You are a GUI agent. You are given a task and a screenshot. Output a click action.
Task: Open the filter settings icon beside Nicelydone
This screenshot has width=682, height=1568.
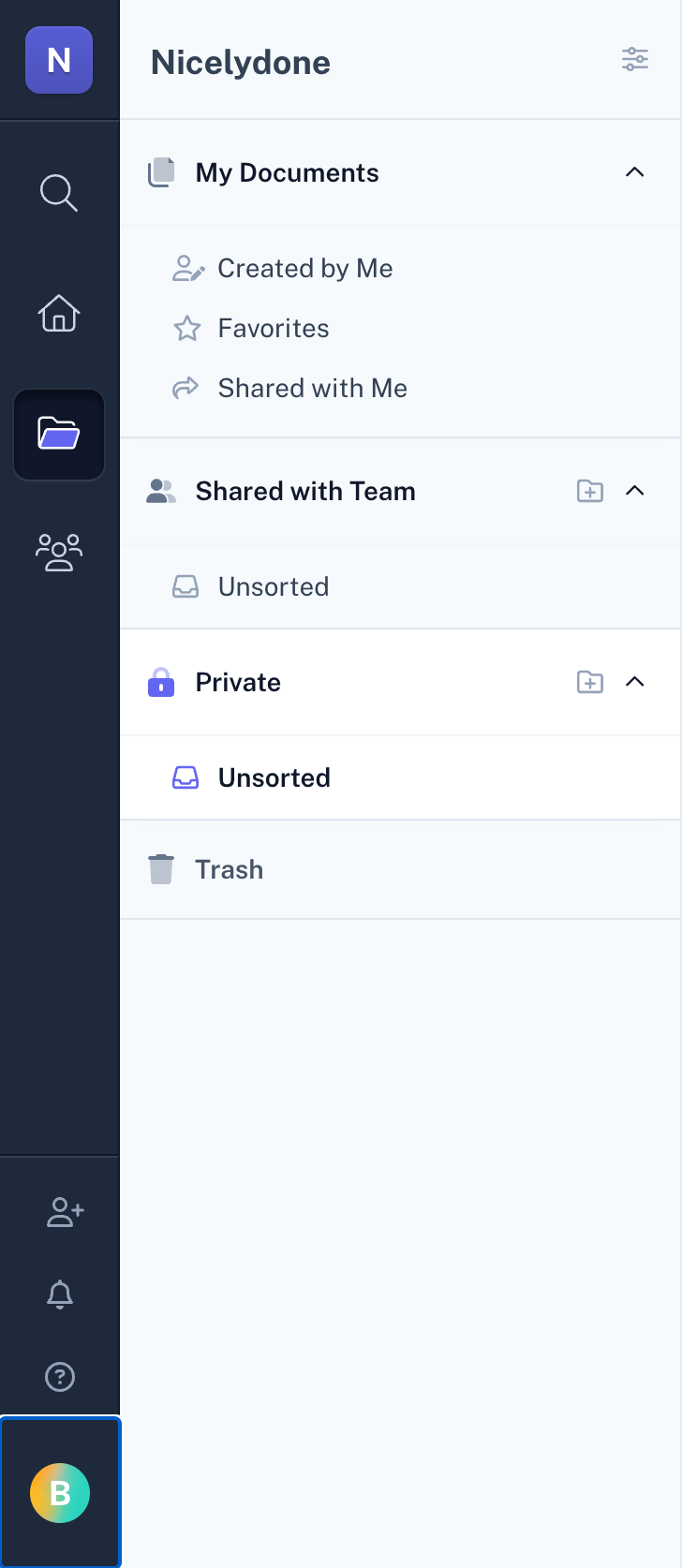[635, 59]
